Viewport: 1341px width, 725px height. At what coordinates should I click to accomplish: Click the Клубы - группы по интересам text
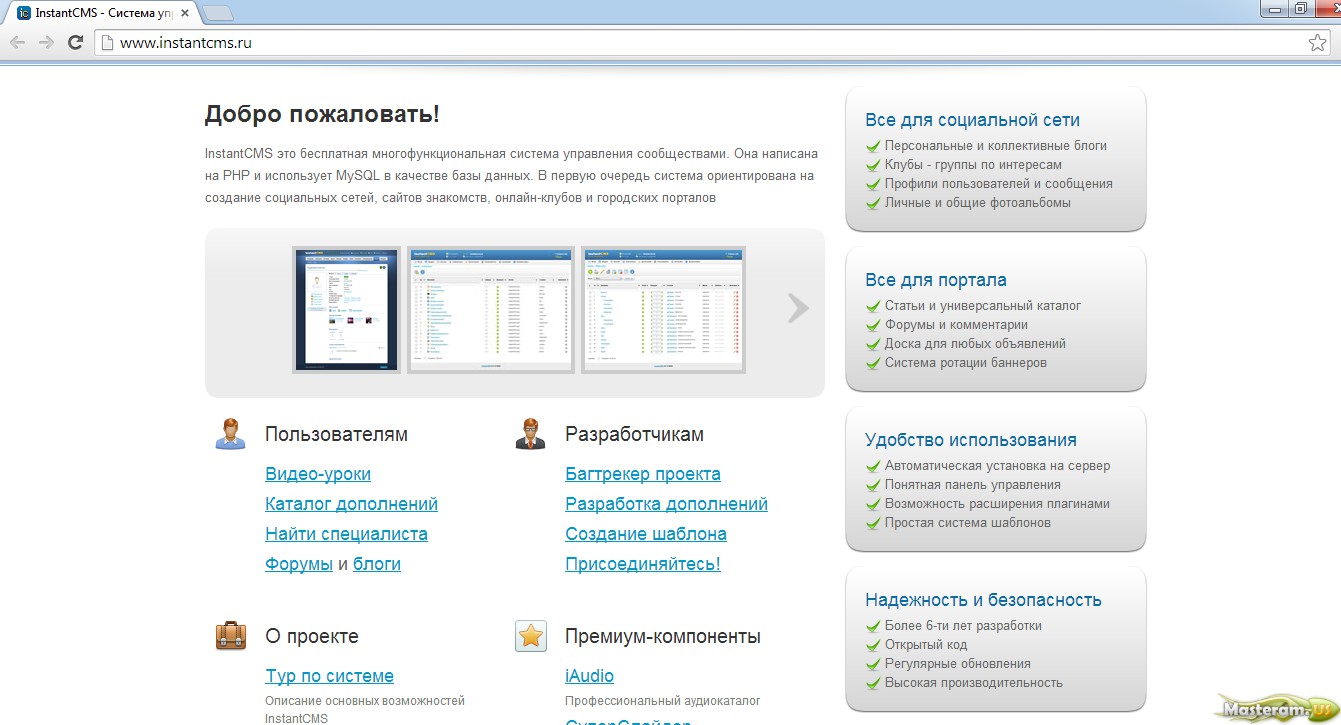973,165
